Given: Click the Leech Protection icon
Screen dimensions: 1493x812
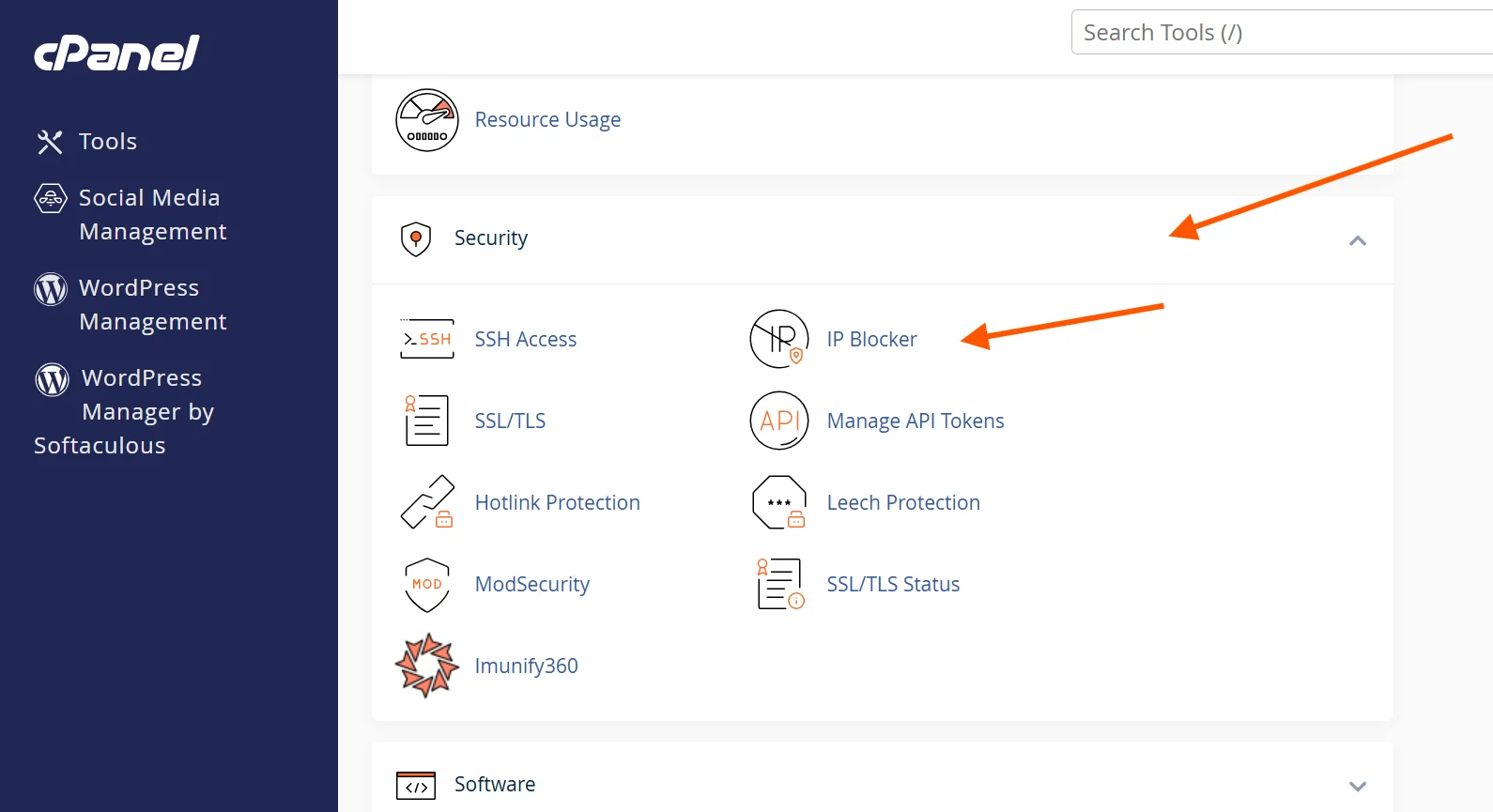Looking at the screenshot, I should 779,502.
